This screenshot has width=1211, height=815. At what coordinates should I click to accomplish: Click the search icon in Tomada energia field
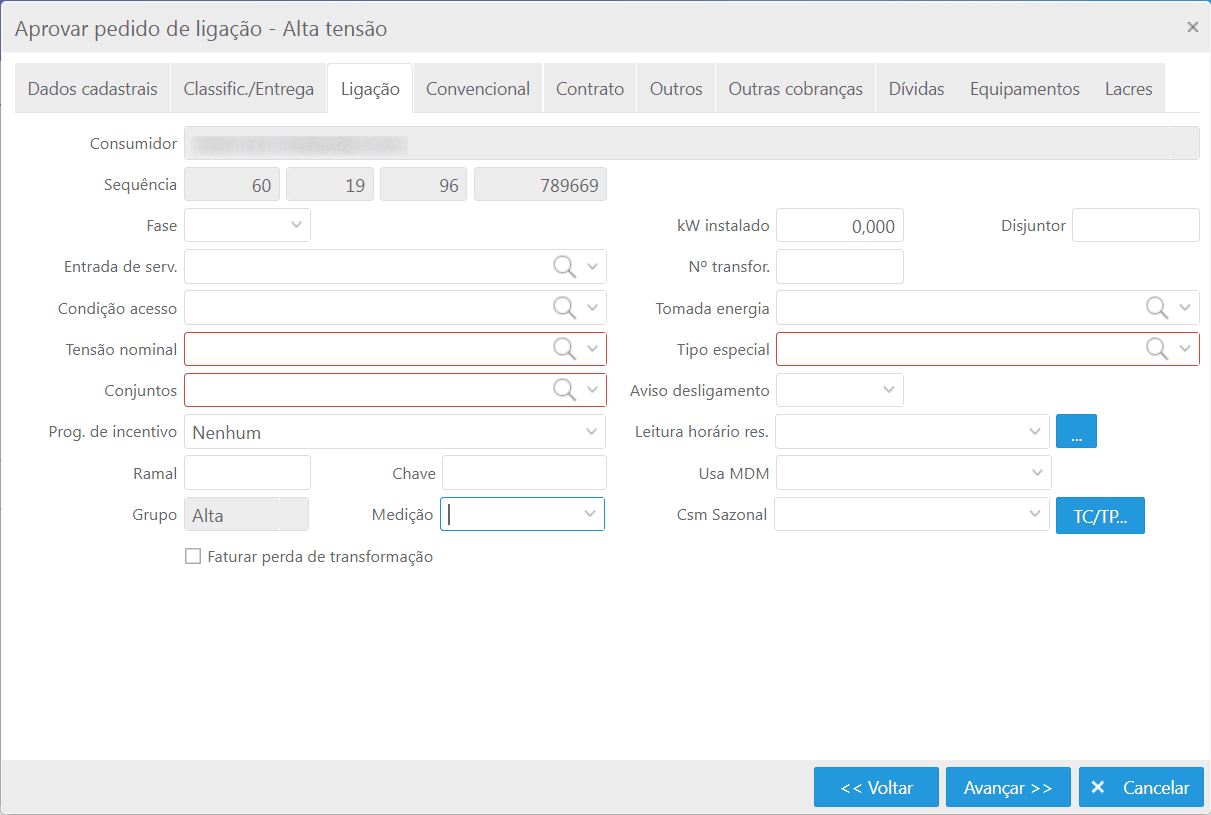click(1157, 307)
